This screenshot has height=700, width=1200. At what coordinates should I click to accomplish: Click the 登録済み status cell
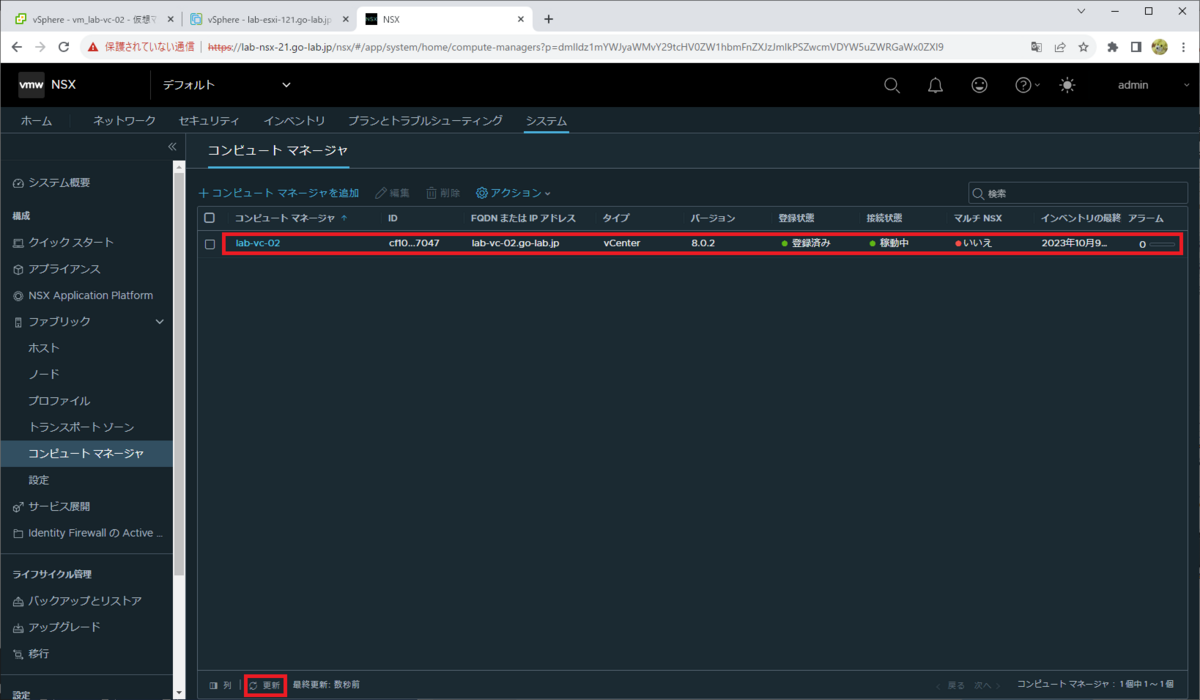pyautogui.click(x=806, y=243)
